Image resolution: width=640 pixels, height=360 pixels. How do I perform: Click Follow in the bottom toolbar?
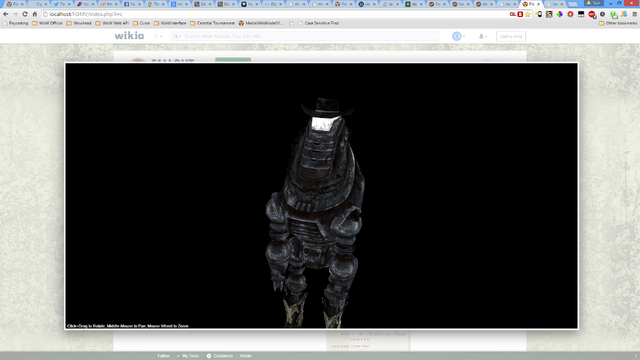[x=163, y=356]
